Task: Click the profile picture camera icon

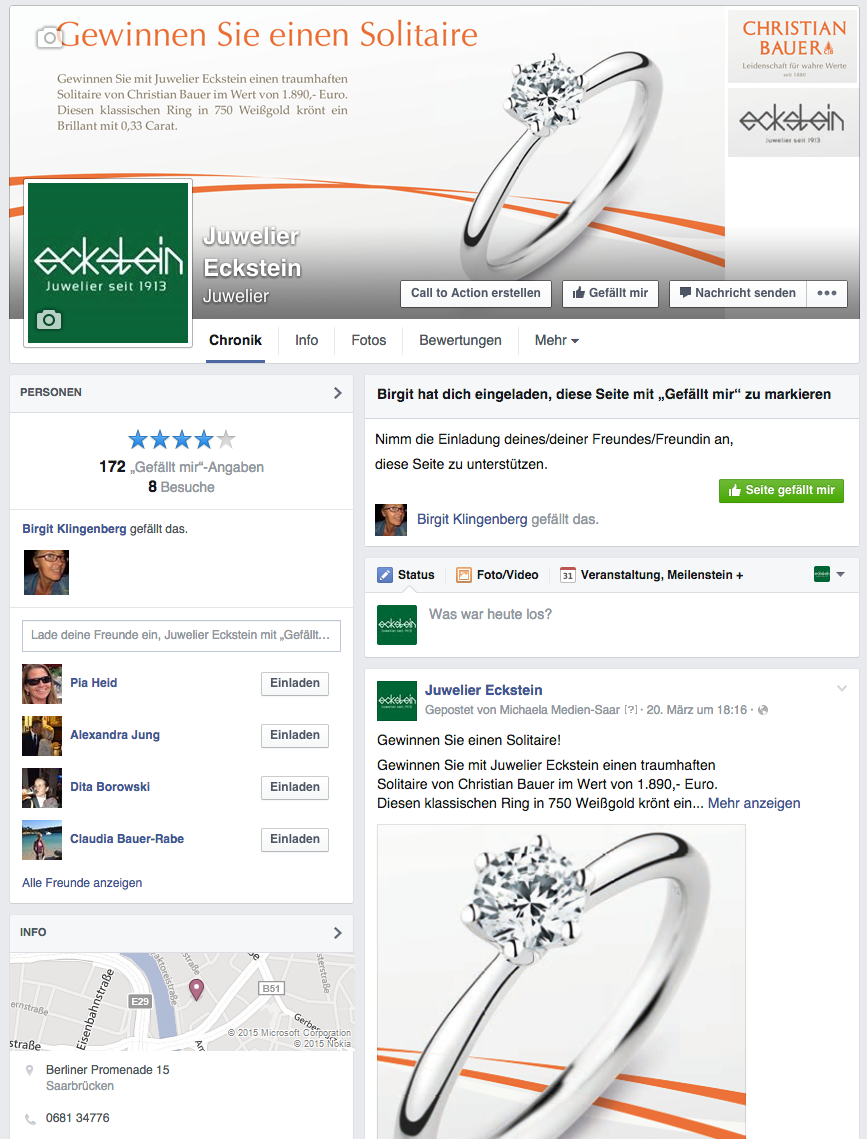Action: pyautogui.click(x=49, y=320)
